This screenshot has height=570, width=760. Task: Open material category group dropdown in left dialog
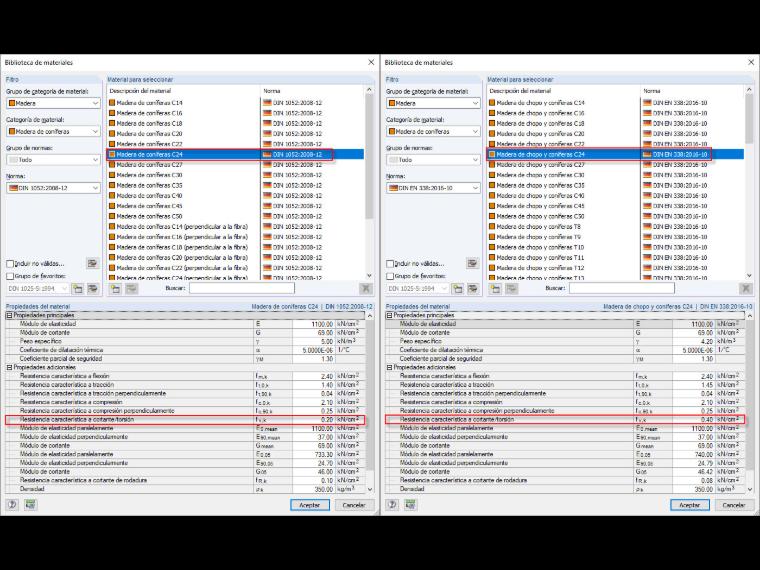[53, 103]
